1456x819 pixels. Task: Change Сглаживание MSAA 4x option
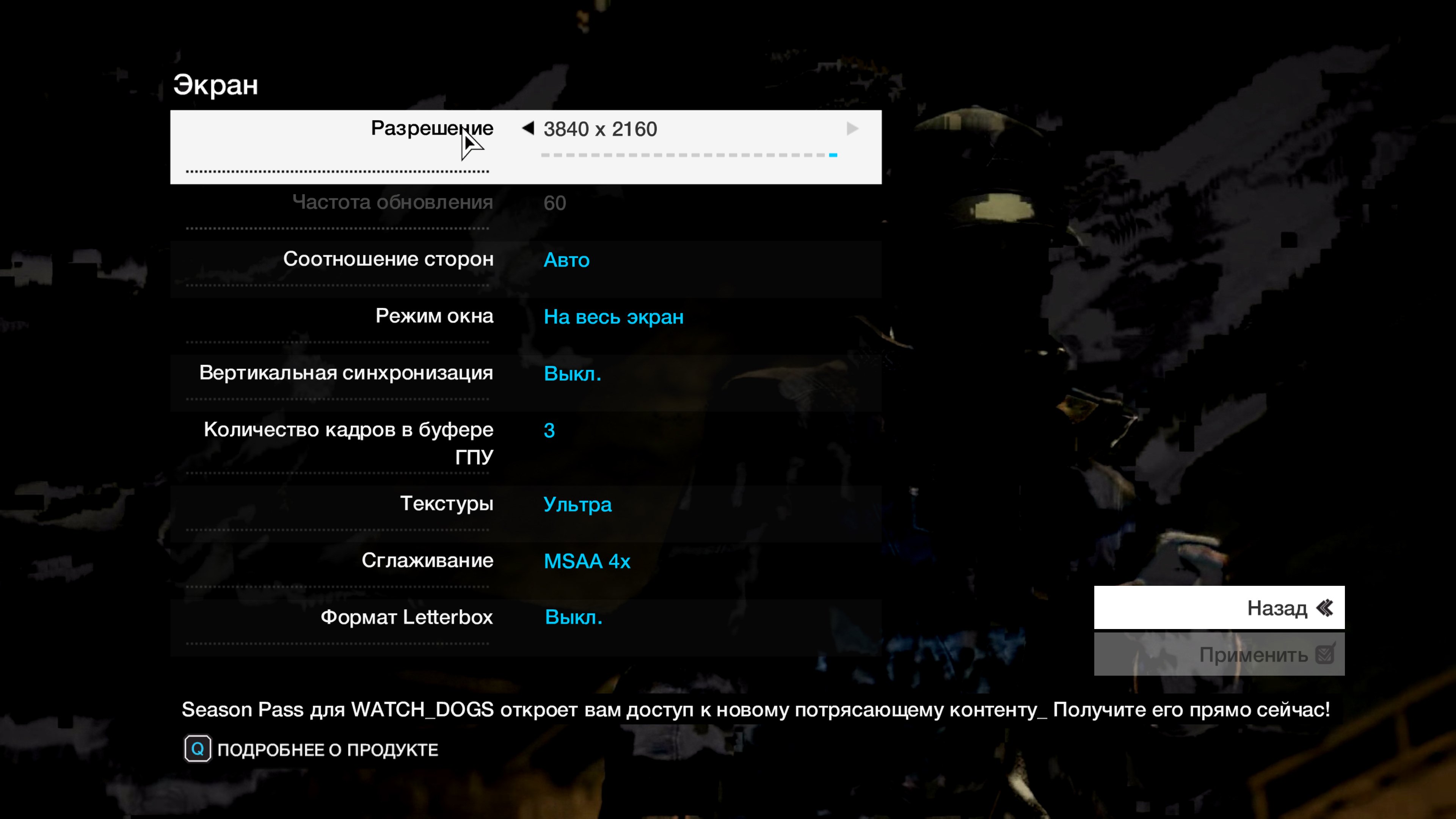[587, 561]
